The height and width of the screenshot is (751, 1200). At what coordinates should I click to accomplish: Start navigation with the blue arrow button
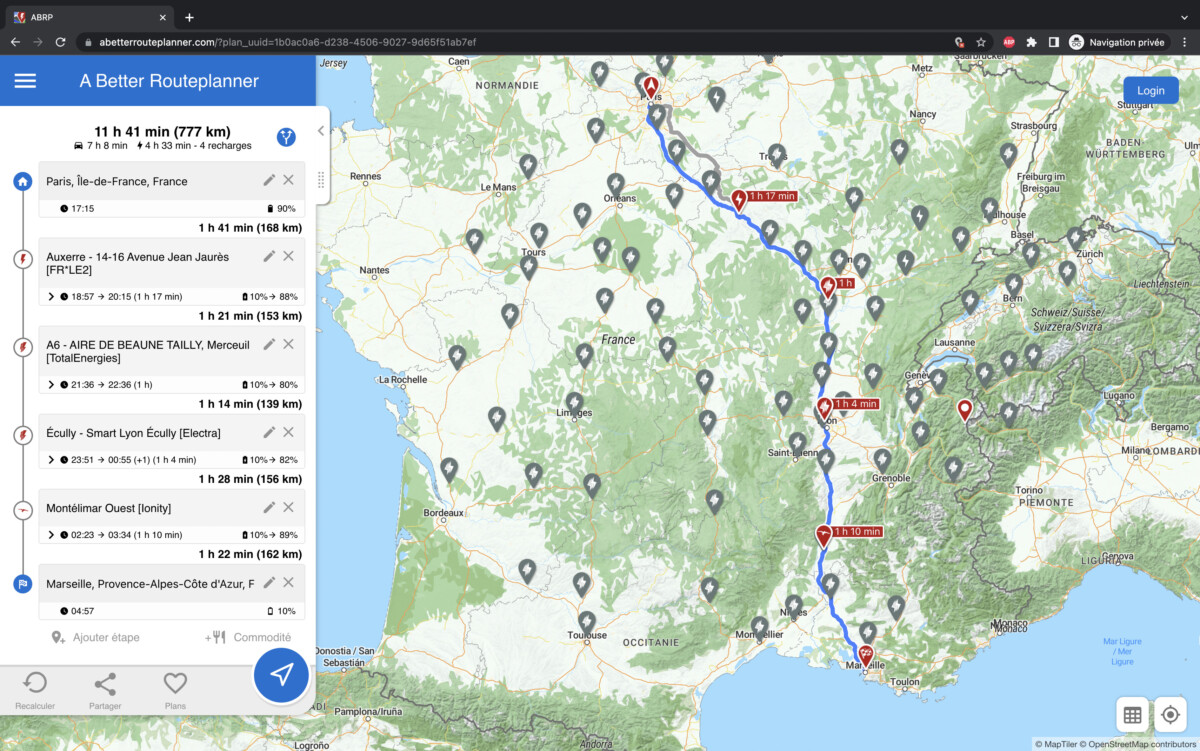pyautogui.click(x=281, y=675)
